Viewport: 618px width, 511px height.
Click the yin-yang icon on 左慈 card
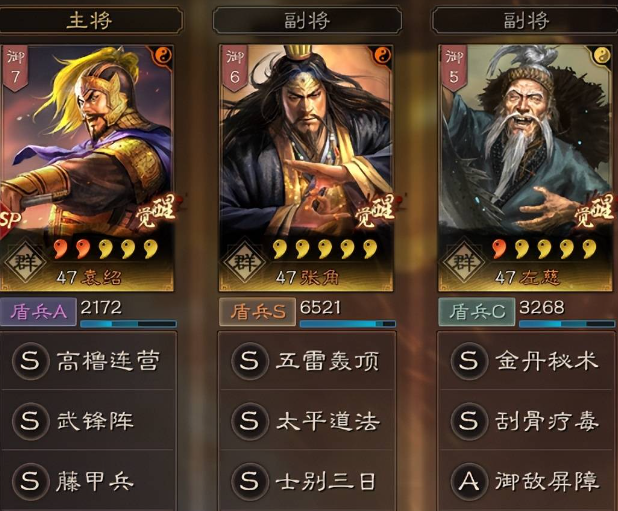[x=601, y=55]
